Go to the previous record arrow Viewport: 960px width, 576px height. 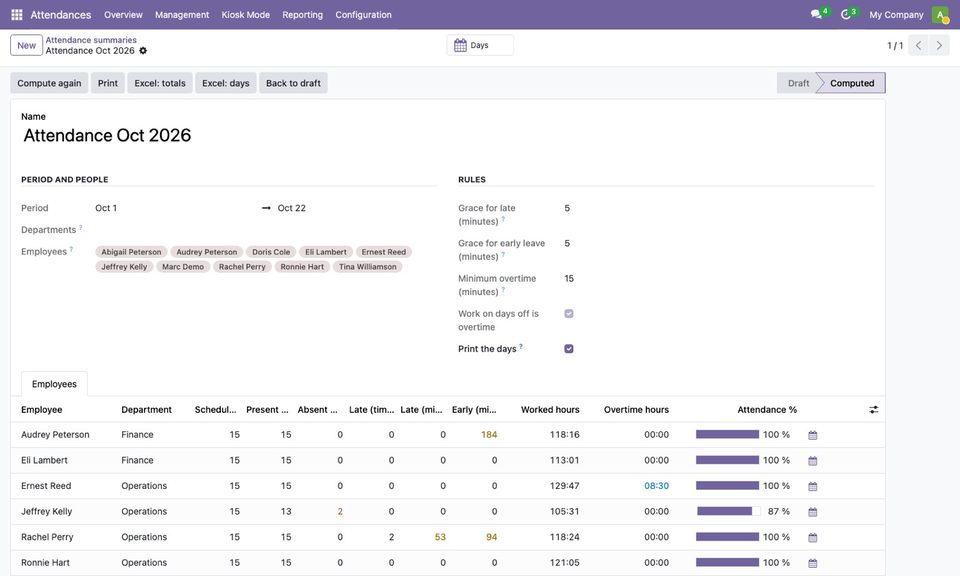pyautogui.click(x=918, y=45)
